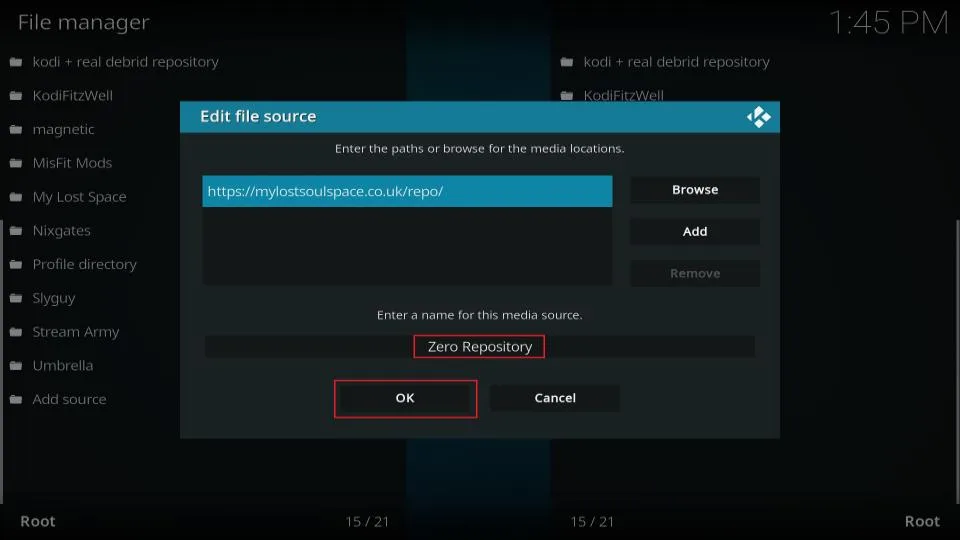The image size is (960, 540).
Task: Click the KodiFitzWell entry in left list
Action: click(72, 96)
